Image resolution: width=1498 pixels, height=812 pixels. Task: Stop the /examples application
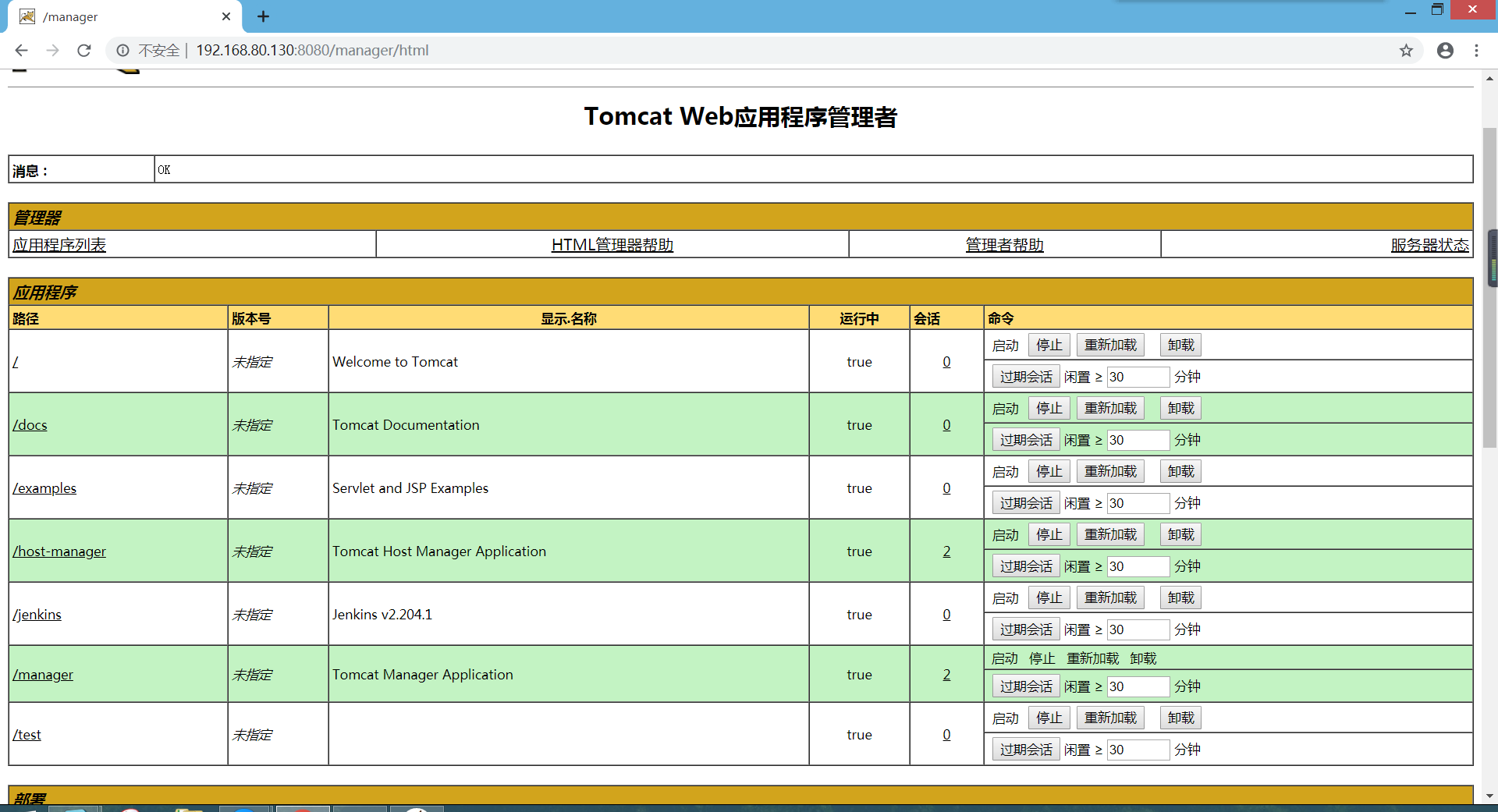[1049, 471]
